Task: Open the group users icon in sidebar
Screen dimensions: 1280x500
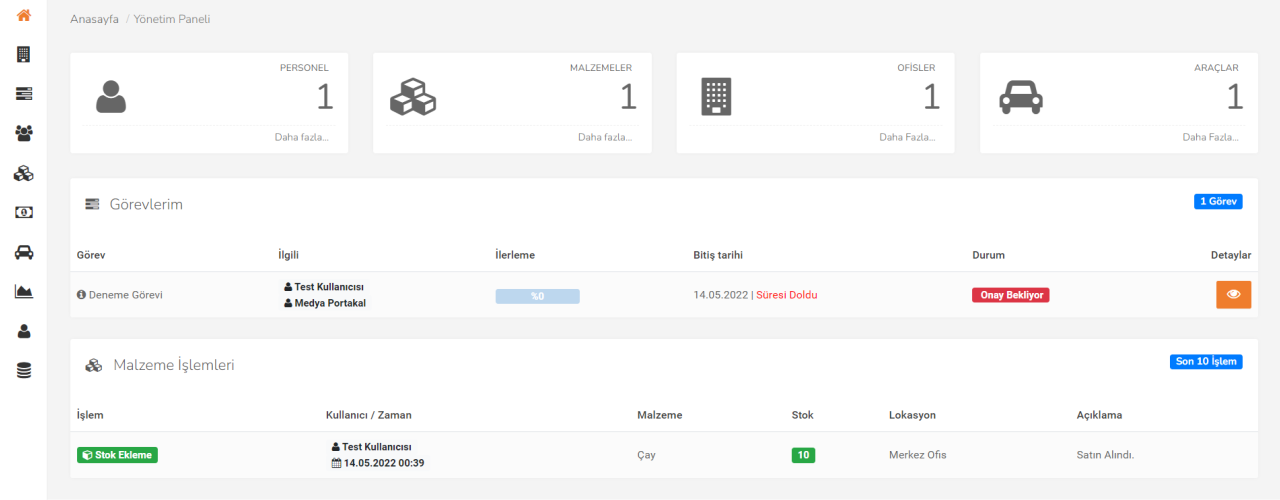Action: coord(23,132)
